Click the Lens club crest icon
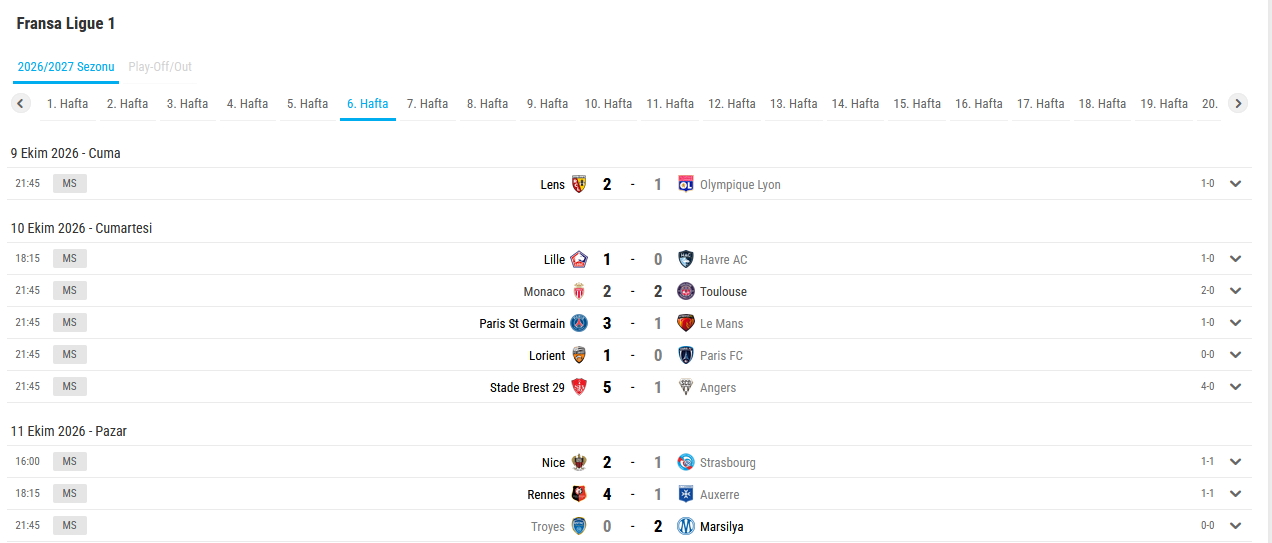The width and height of the screenshot is (1272, 543). 579,184
